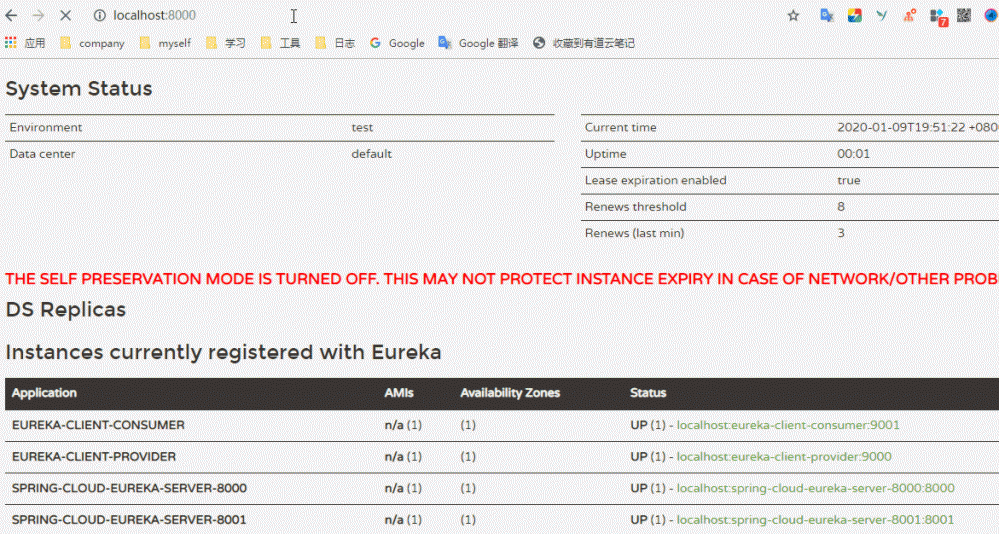The image size is (999, 534).
Task: Open the 收藏到有道云笔记 bookmarklet
Action: point(584,43)
